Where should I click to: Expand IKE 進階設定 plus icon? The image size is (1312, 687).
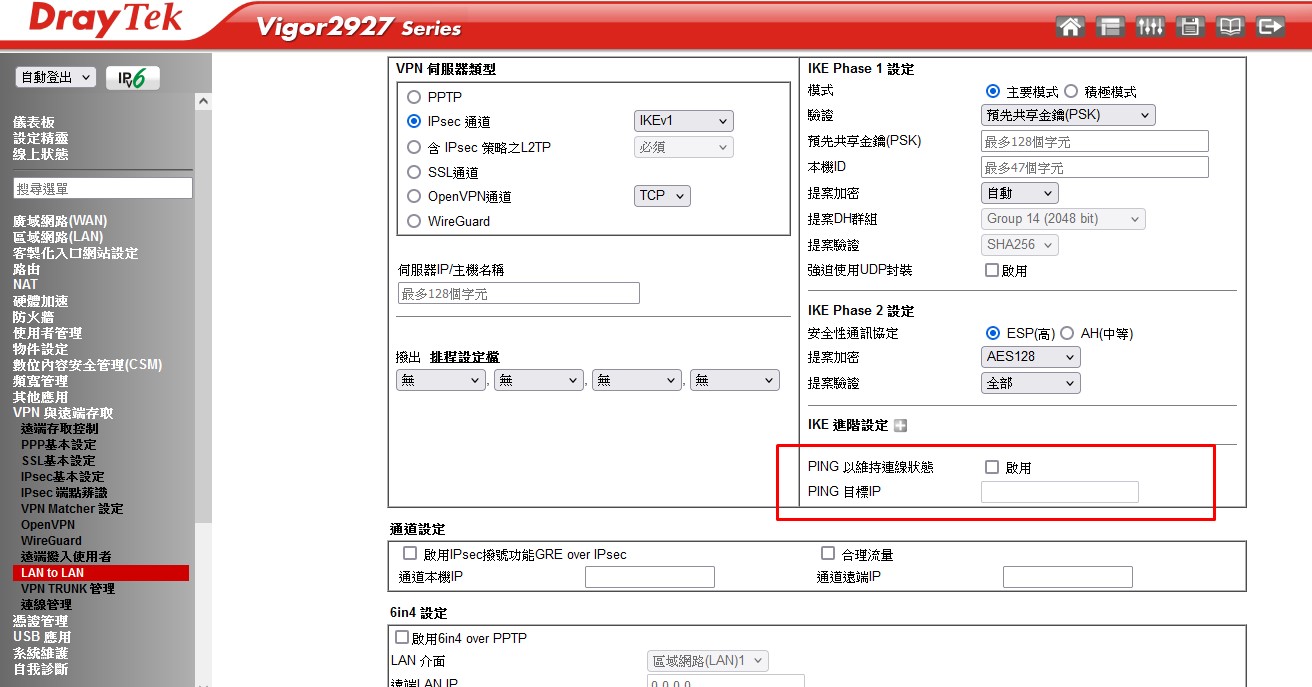tap(900, 426)
